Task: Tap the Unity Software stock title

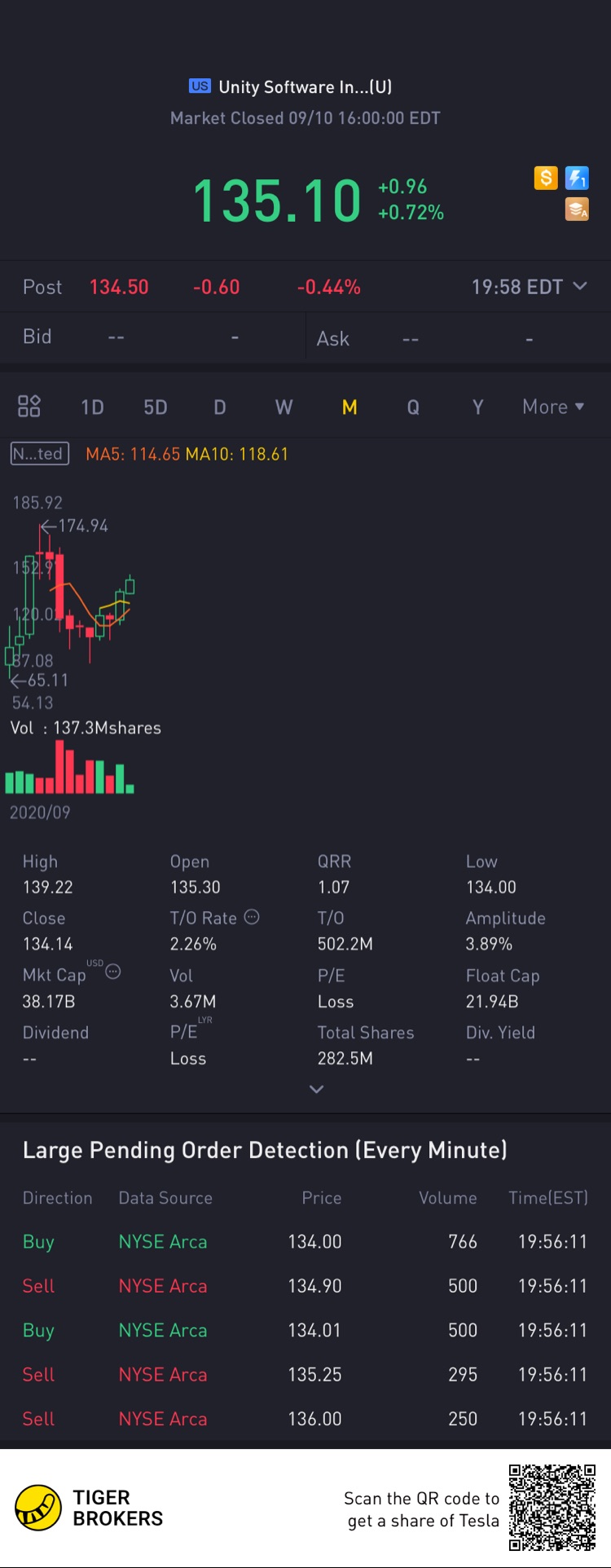Action: tap(304, 87)
